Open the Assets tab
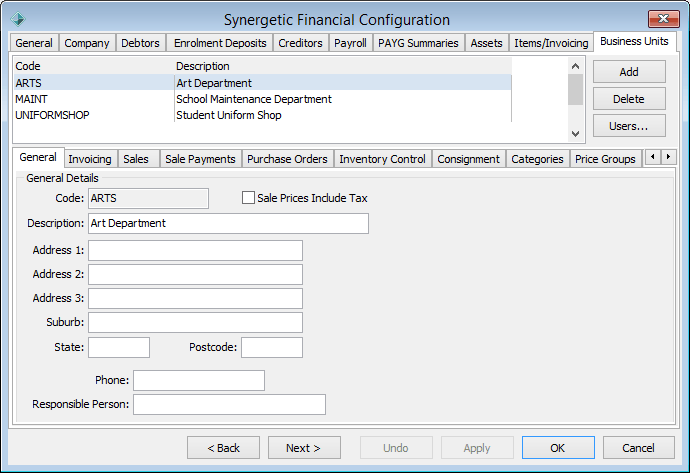The width and height of the screenshot is (690, 473). 486,43
